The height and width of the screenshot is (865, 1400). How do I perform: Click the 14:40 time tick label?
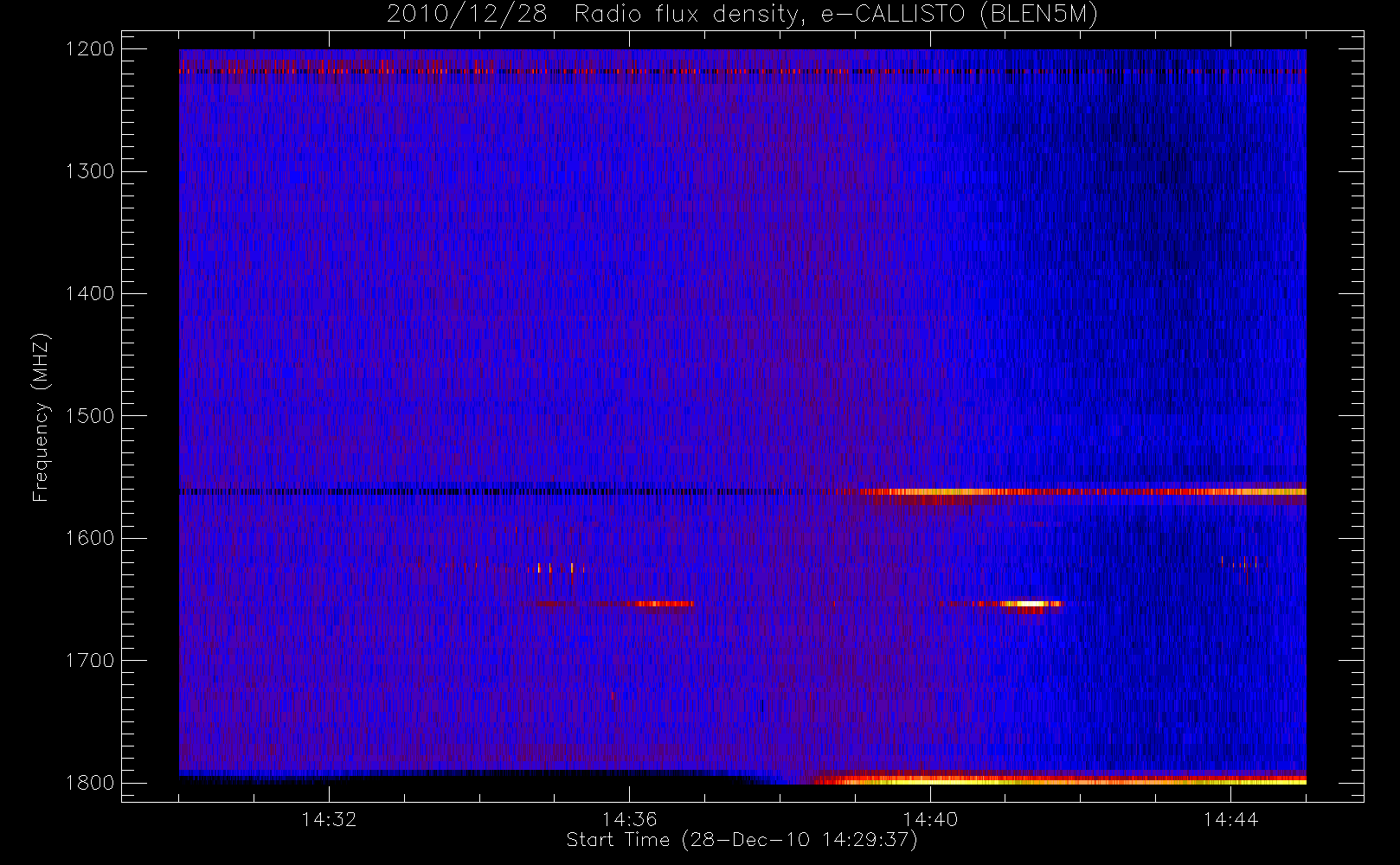point(930,818)
